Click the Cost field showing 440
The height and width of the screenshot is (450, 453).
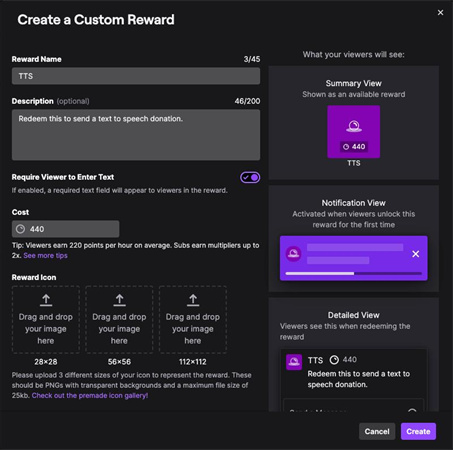[x=66, y=229]
